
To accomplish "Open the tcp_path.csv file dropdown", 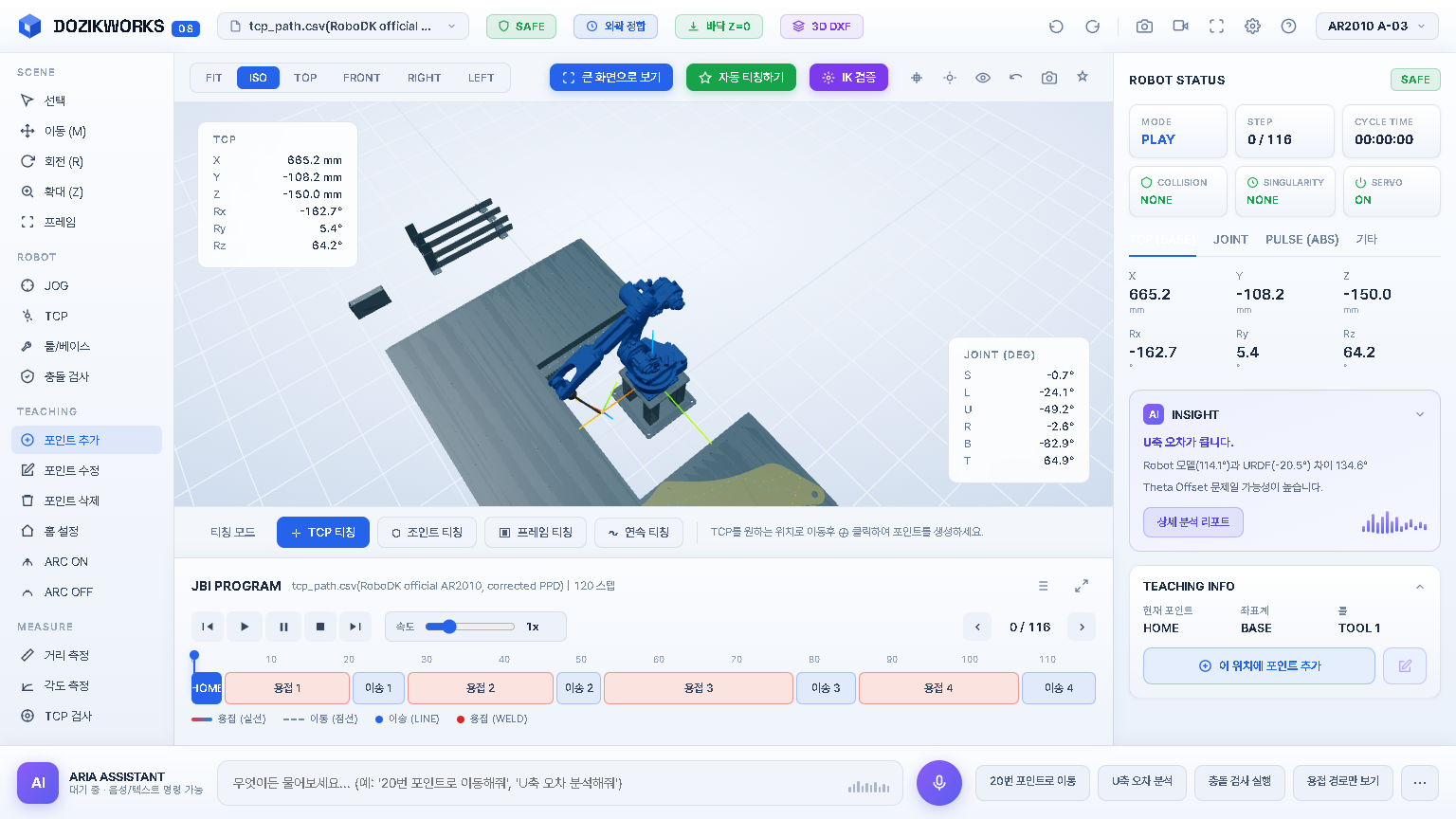I will (x=343, y=27).
